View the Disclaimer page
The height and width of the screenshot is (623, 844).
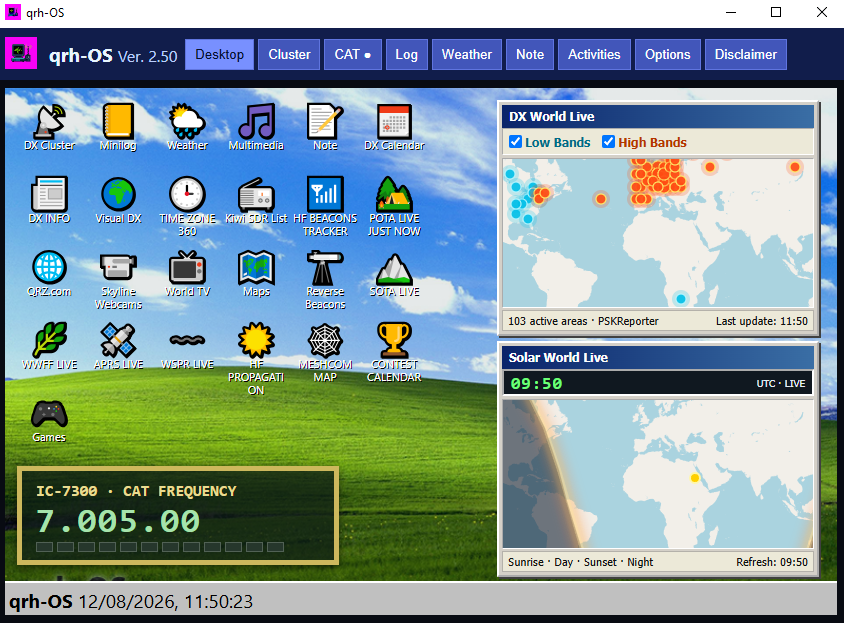coord(745,54)
